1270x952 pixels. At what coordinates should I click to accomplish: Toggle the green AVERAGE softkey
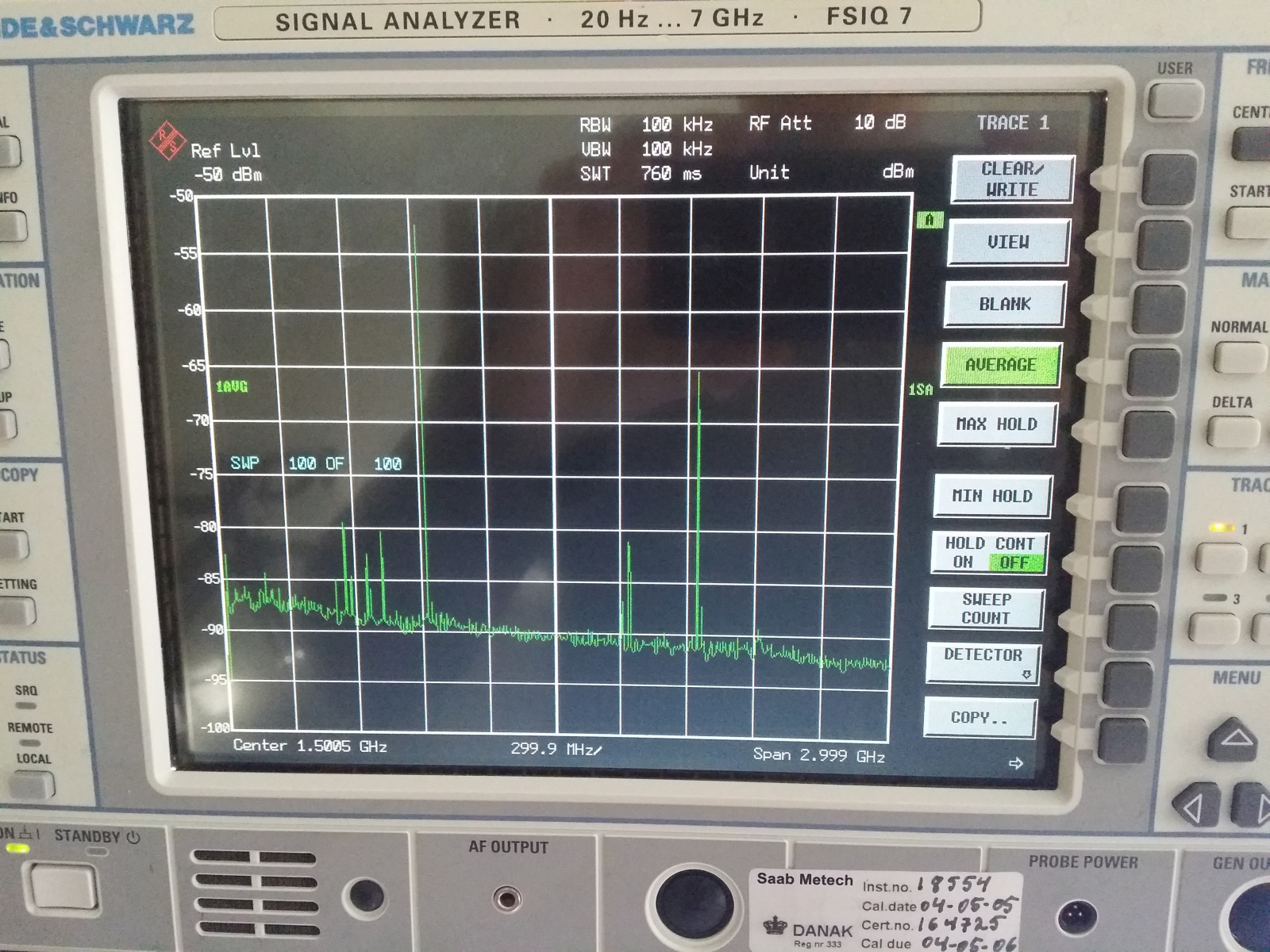click(1001, 365)
